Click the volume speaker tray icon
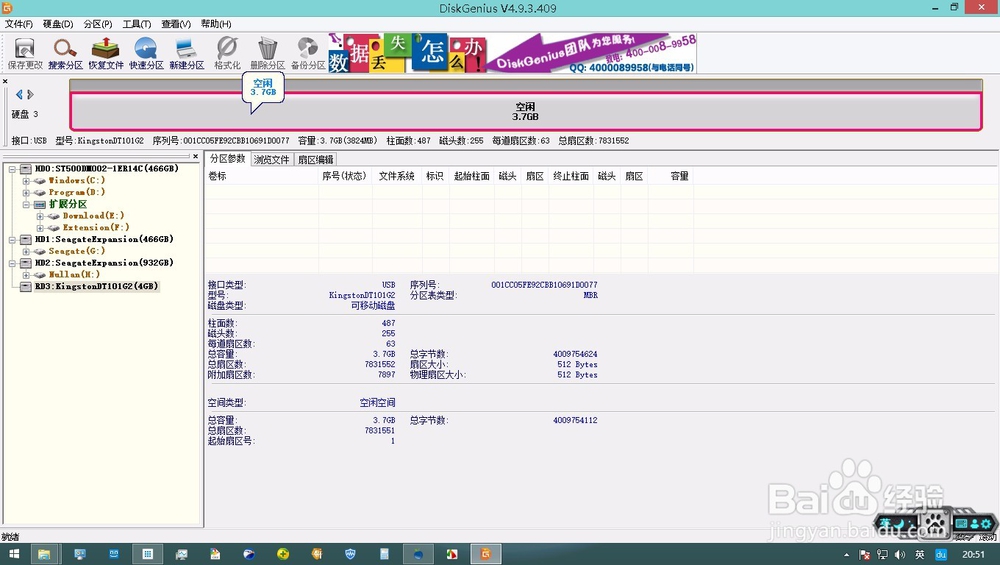The height and width of the screenshot is (565, 1000). pyautogui.click(x=900, y=555)
